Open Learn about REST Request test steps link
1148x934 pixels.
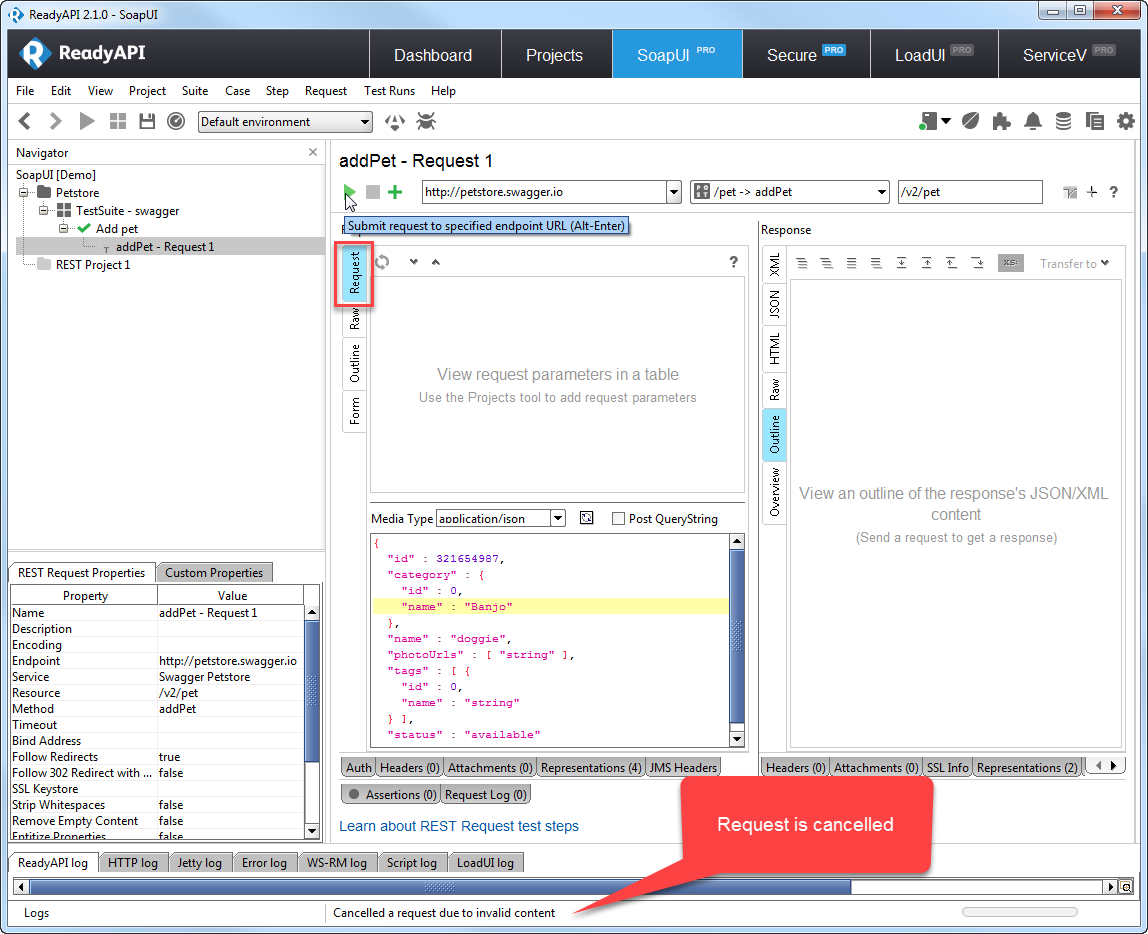pyautogui.click(x=459, y=826)
